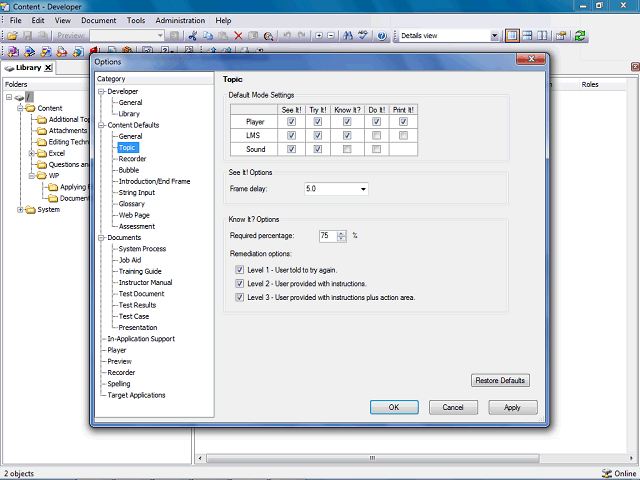The height and width of the screenshot is (480, 640).
Task: Close the Library tab with X
Action: pos(48,68)
